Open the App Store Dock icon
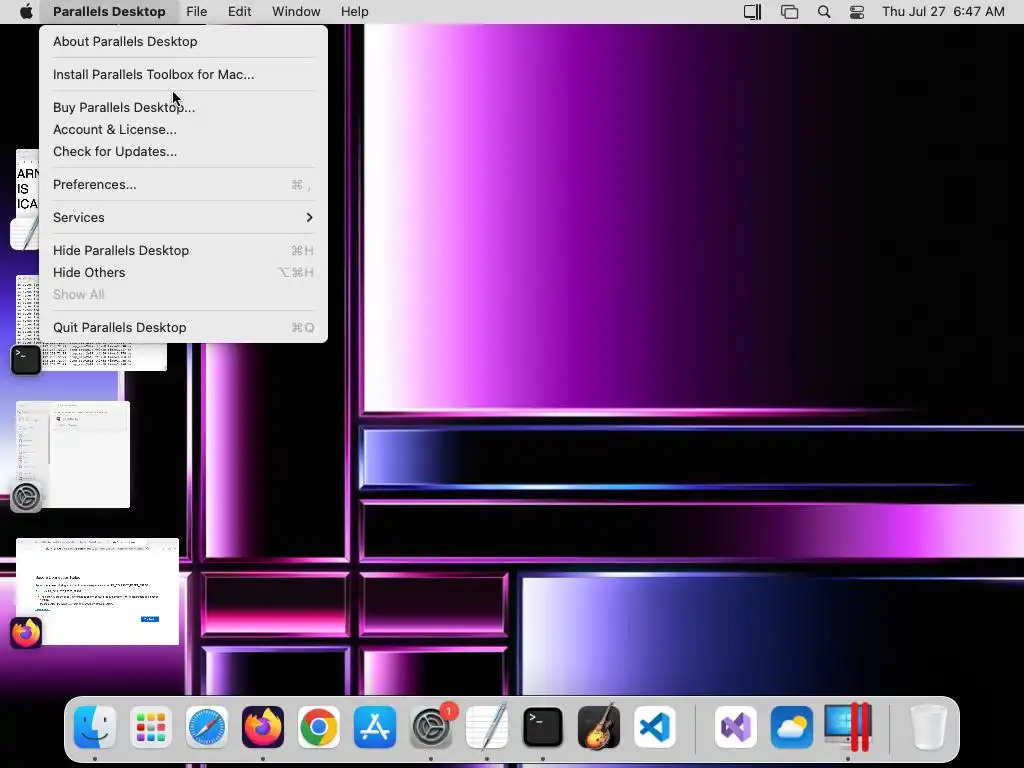This screenshot has width=1024, height=768. 375,727
